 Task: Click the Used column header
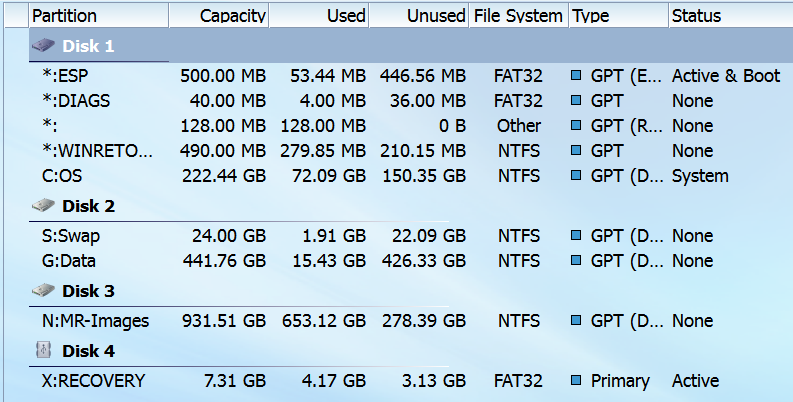346,16
